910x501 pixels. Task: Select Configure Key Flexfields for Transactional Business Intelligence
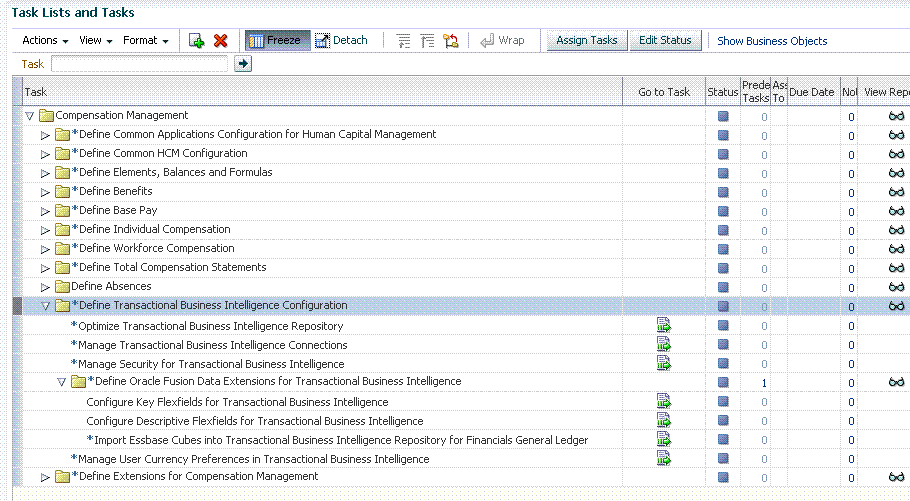click(x=237, y=402)
